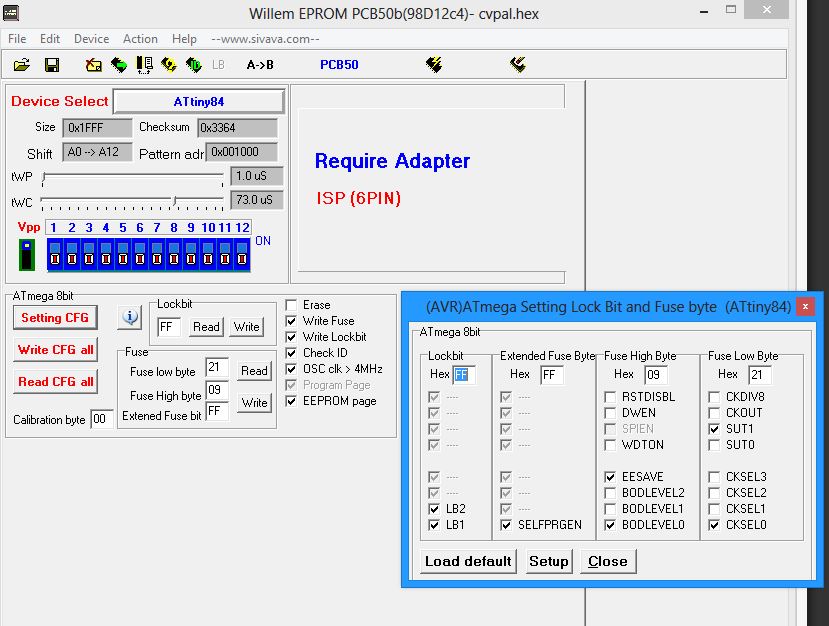
Task: Click the rightmost chip checkmark toolbar icon
Action: (518, 65)
